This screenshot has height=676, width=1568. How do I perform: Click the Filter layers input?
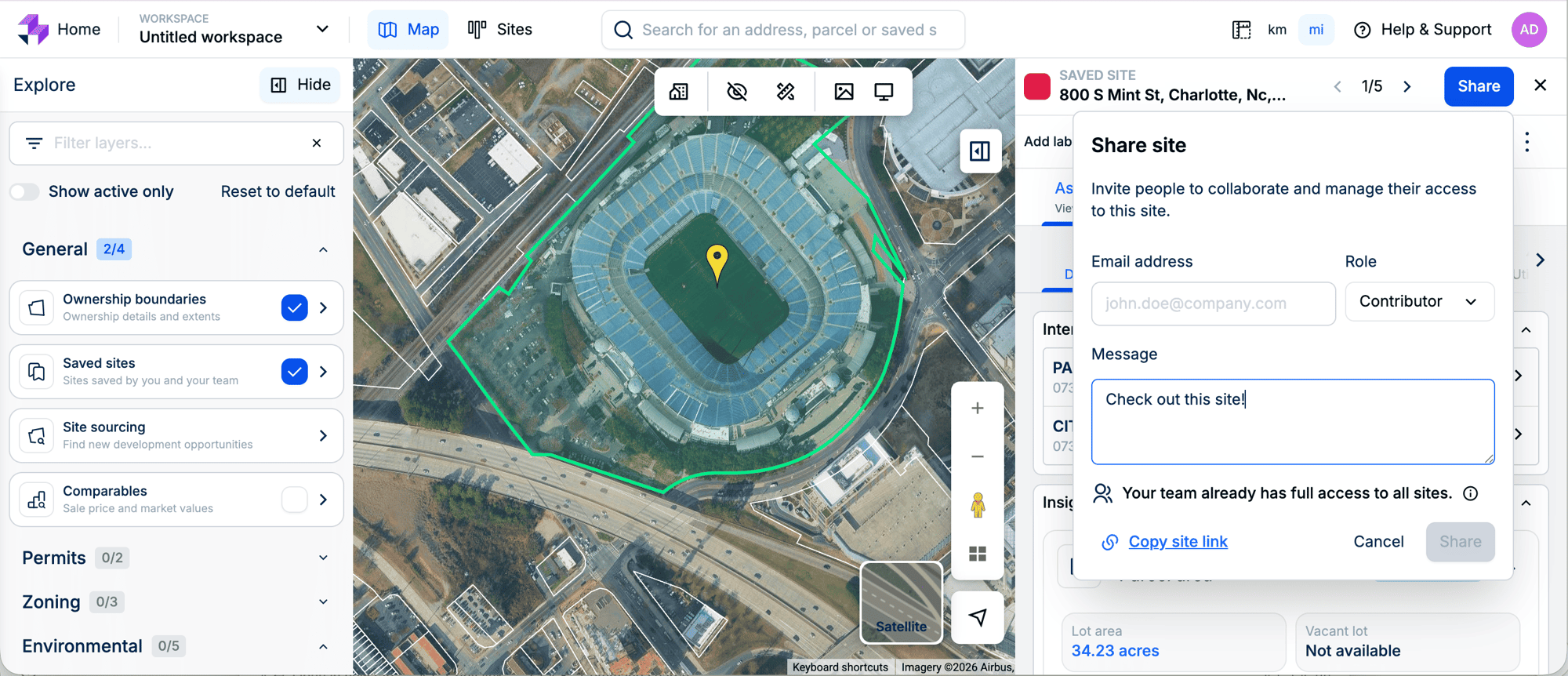pos(176,143)
